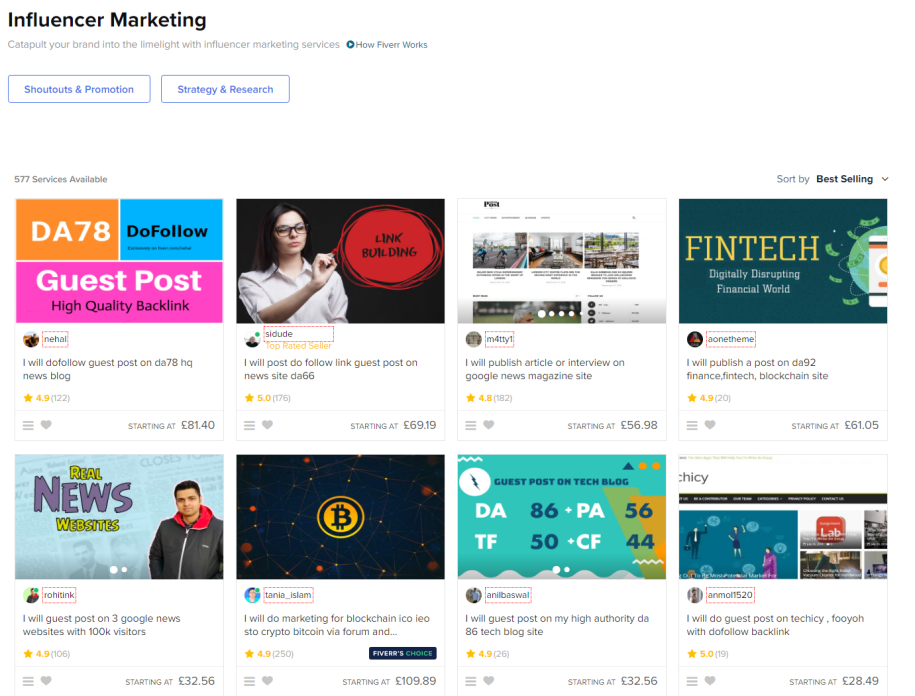Viewport: 915px width, 696px height.
Task: Click the Top Rated Seller label
Action: pyautogui.click(x=298, y=346)
